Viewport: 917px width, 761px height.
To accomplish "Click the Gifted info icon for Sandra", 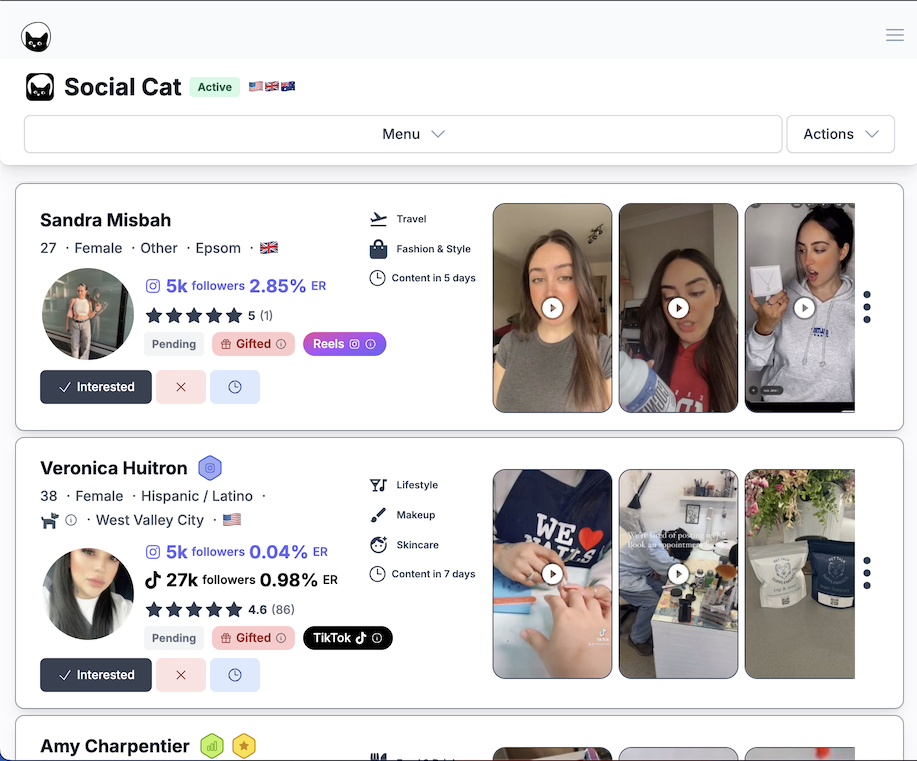I will click(281, 344).
